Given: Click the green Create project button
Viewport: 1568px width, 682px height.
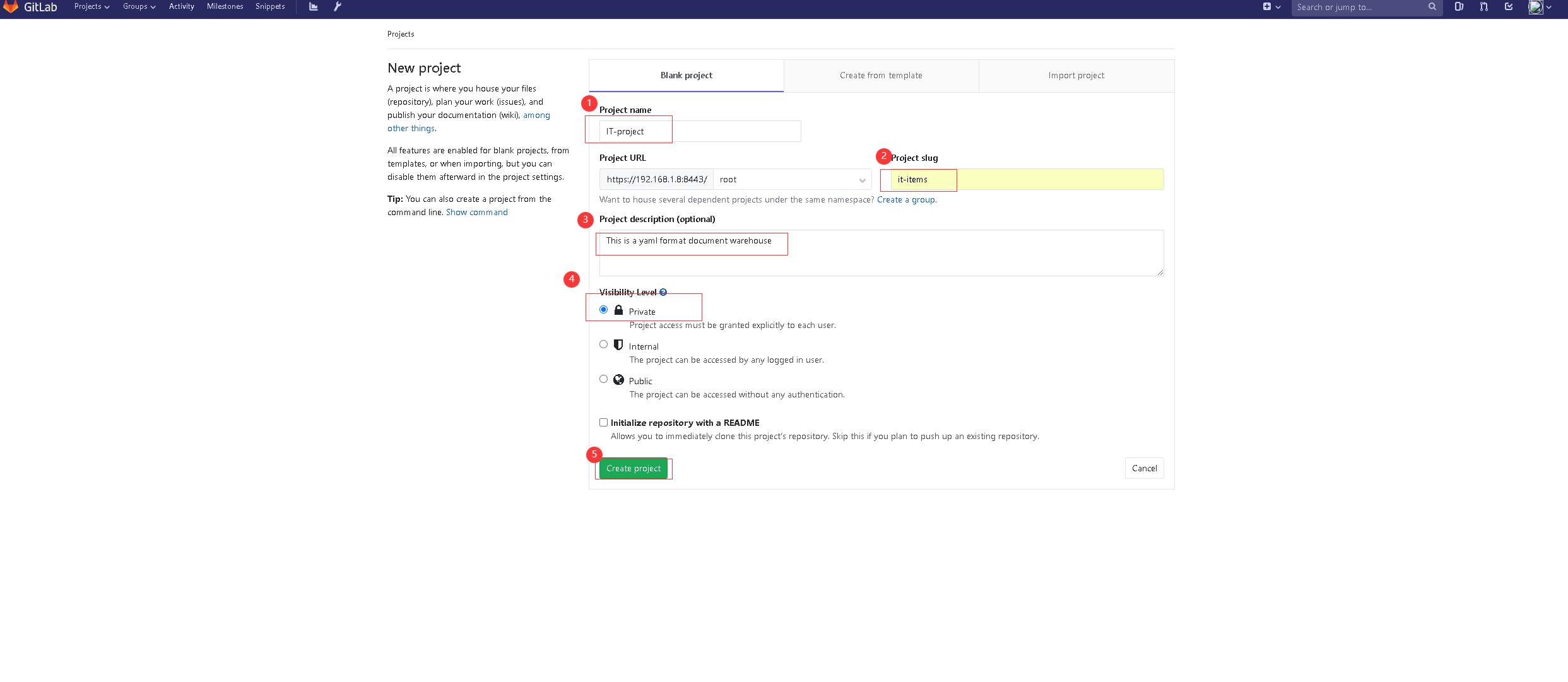Looking at the screenshot, I should 633,469.
